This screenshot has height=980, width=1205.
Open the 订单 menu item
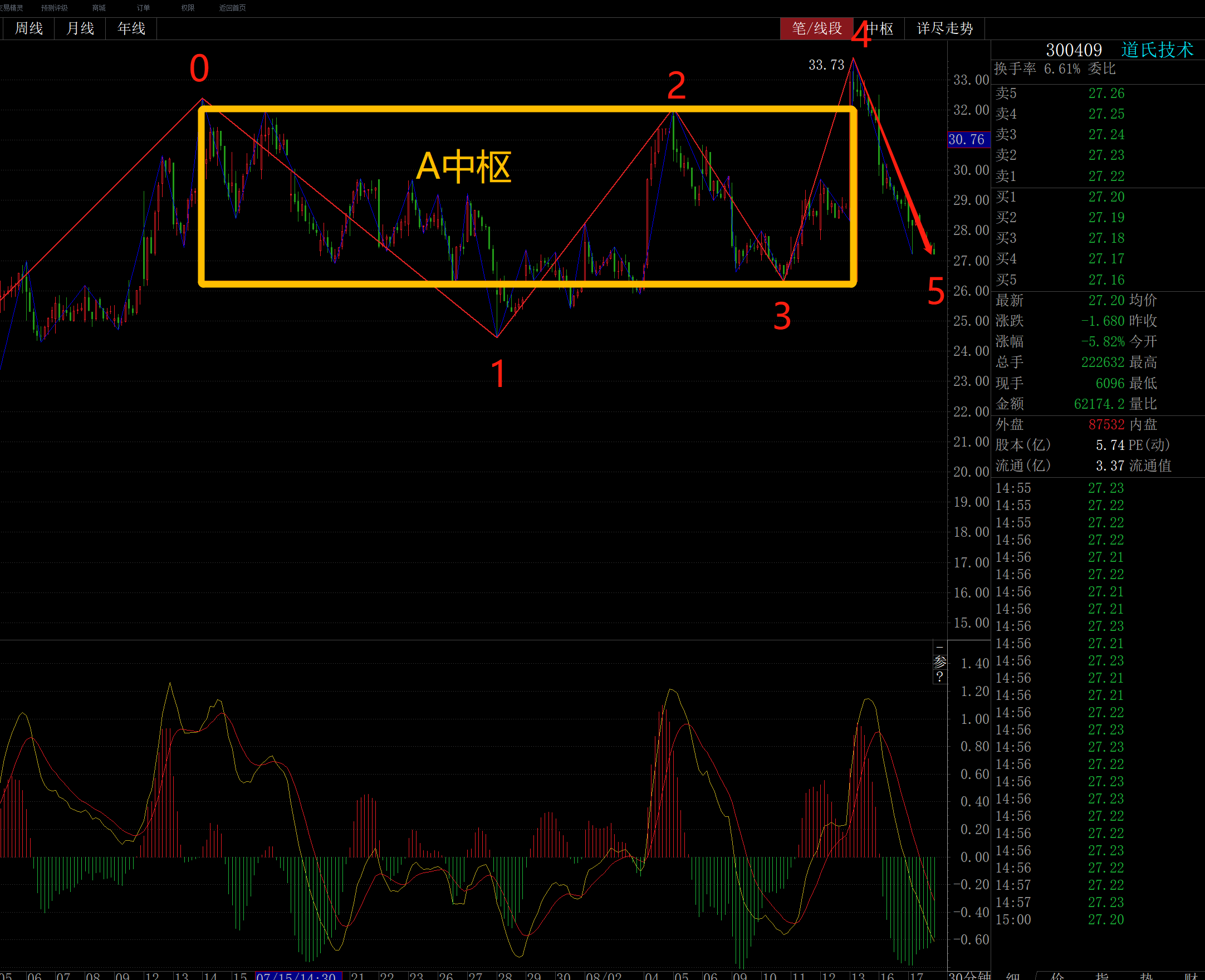click(x=143, y=8)
